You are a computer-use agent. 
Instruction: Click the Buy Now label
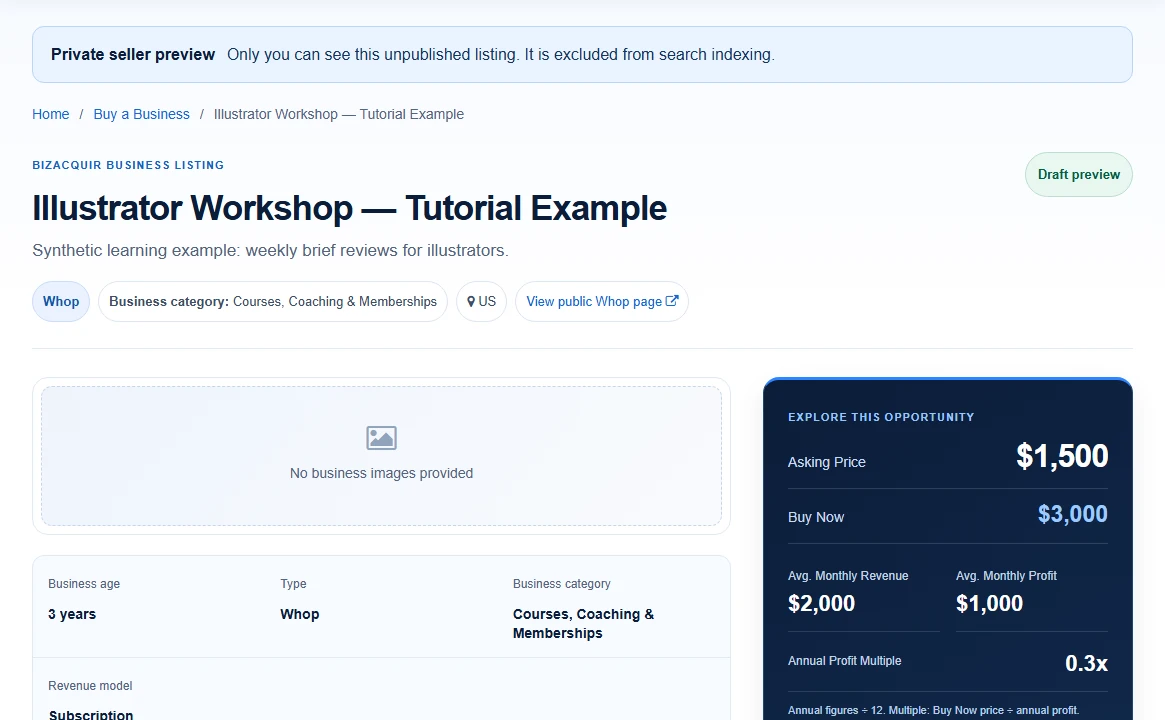(x=816, y=517)
